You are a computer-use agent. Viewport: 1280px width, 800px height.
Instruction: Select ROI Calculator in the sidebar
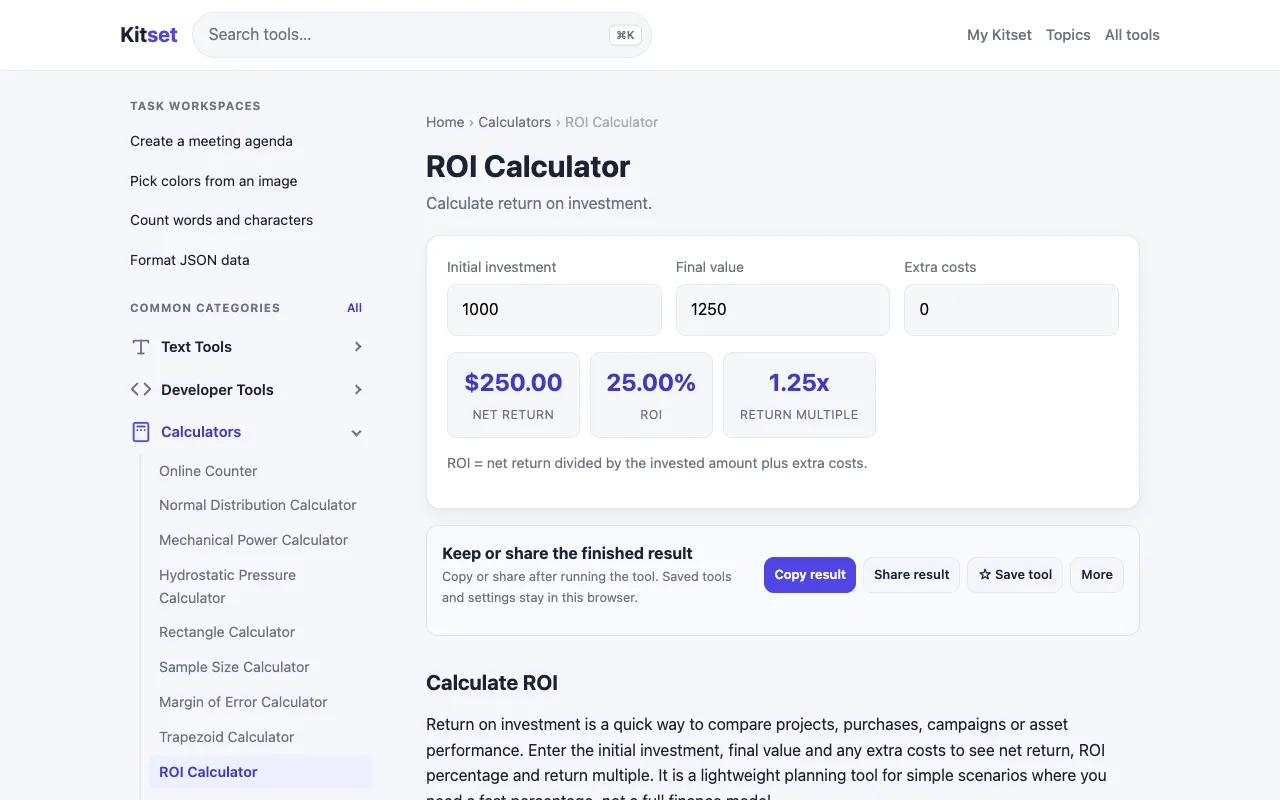(x=260, y=772)
